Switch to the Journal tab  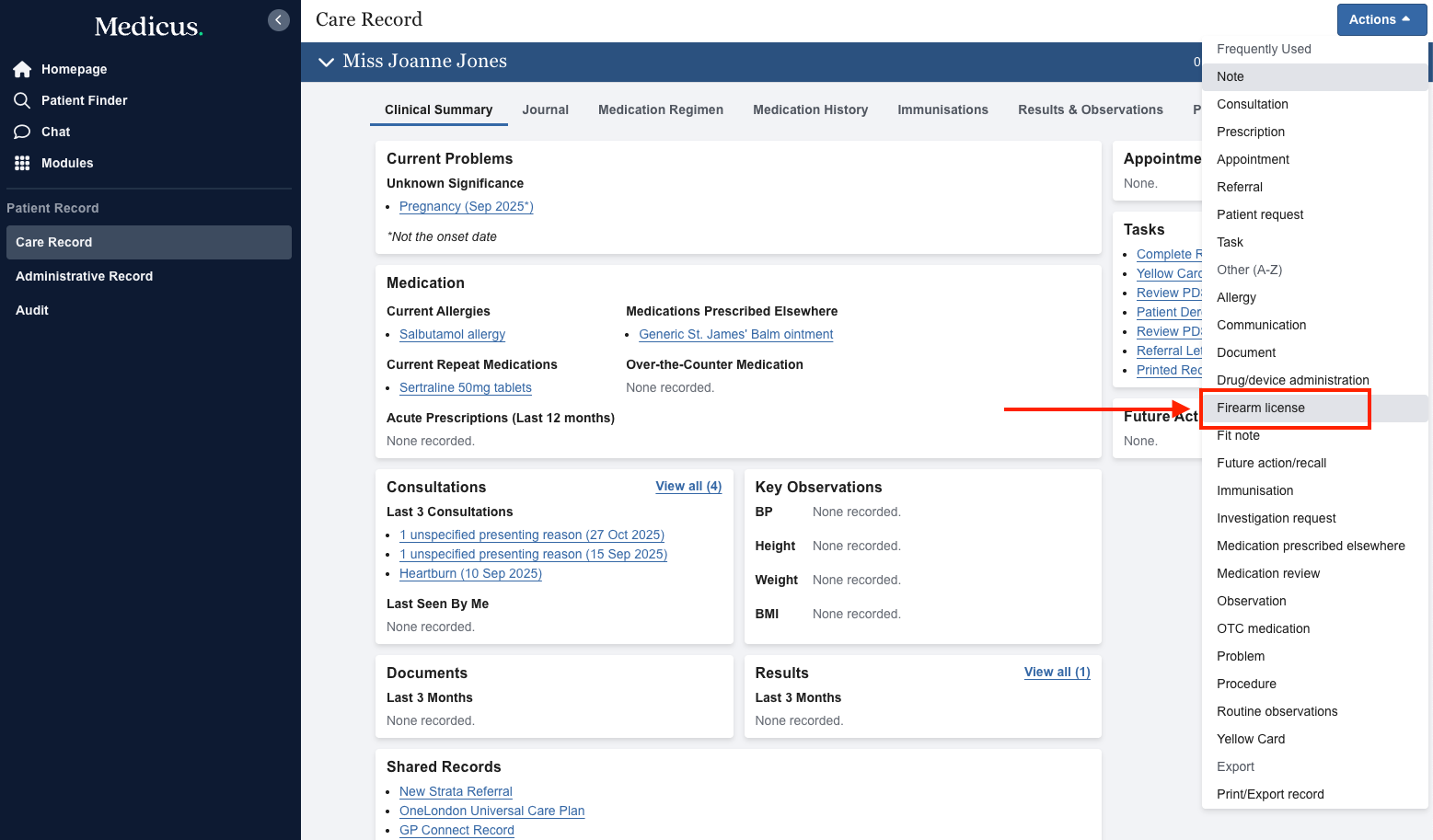click(545, 109)
